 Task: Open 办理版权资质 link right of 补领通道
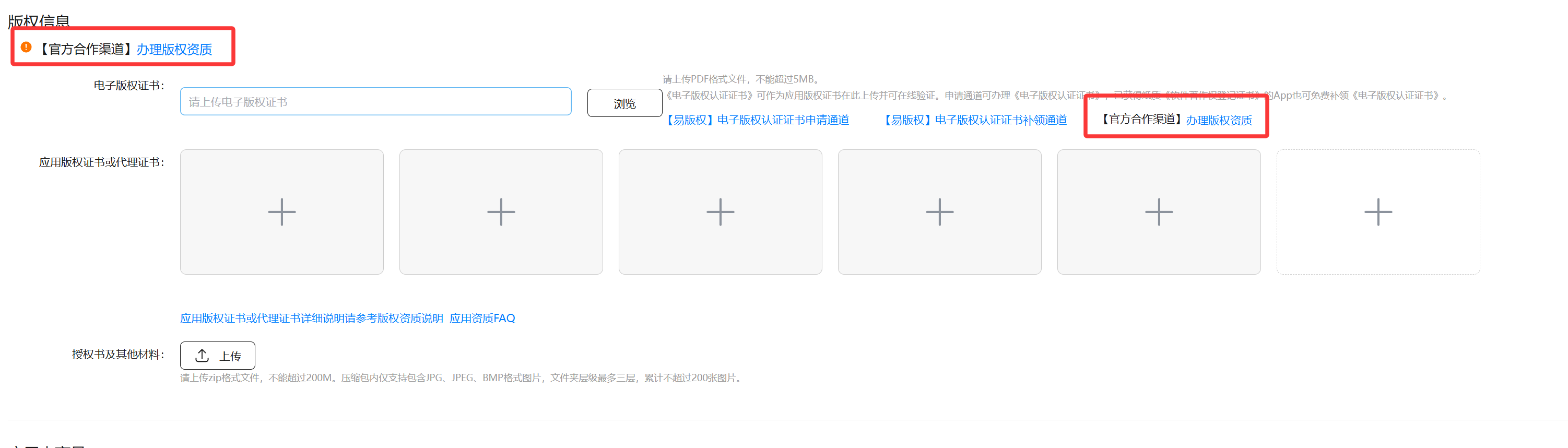tap(1219, 120)
